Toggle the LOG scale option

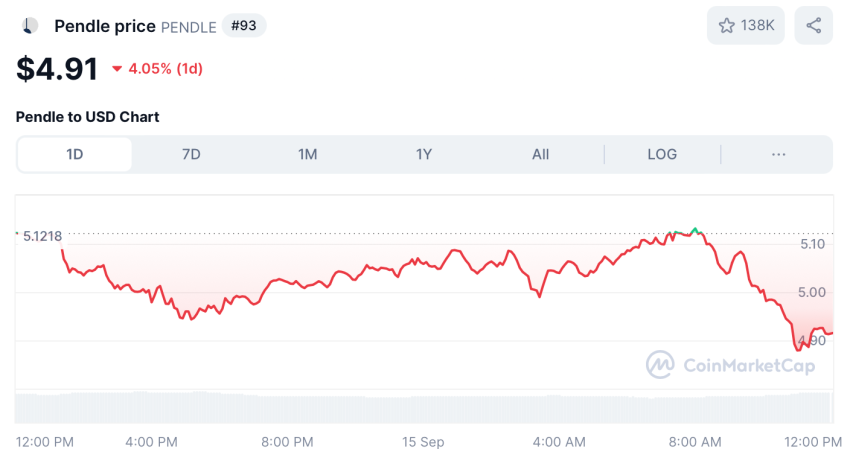(x=662, y=155)
